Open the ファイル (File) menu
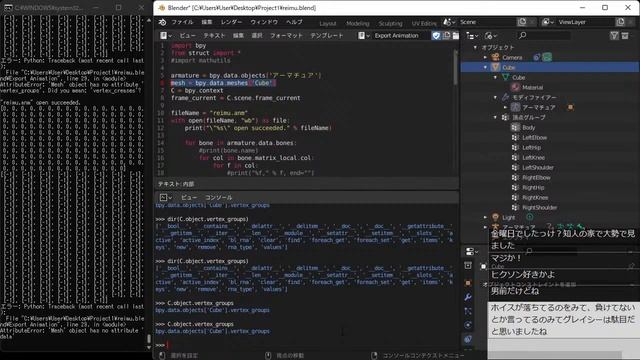The width and height of the screenshot is (640, 360). [182, 22]
